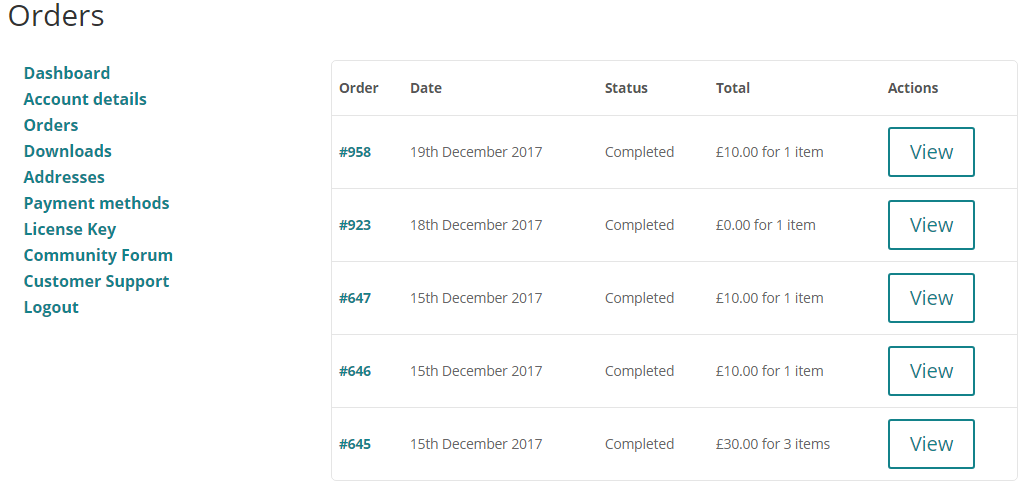This screenshot has width=1032, height=496.
Task: Click View button for order #647
Action: [x=931, y=298]
